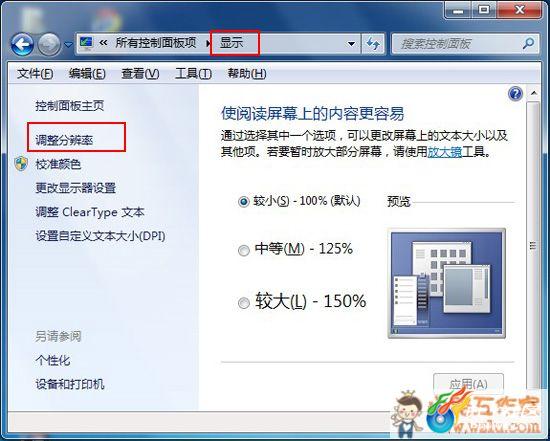Click the greyed forward navigation arrow
Image resolution: width=550 pixels, height=441 pixels.
click(49, 44)
